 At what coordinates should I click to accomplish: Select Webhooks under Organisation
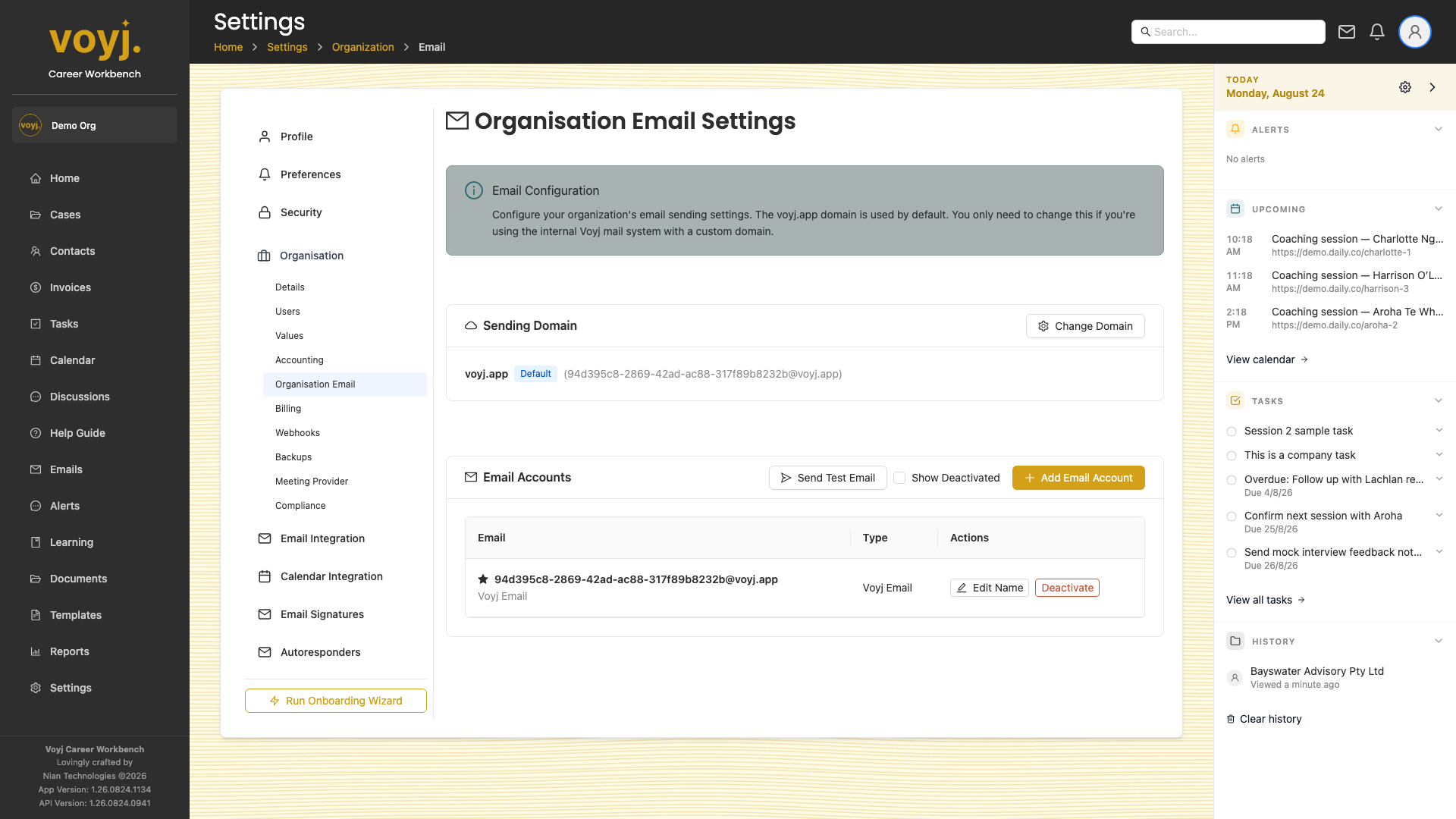[x=345, y=433]
